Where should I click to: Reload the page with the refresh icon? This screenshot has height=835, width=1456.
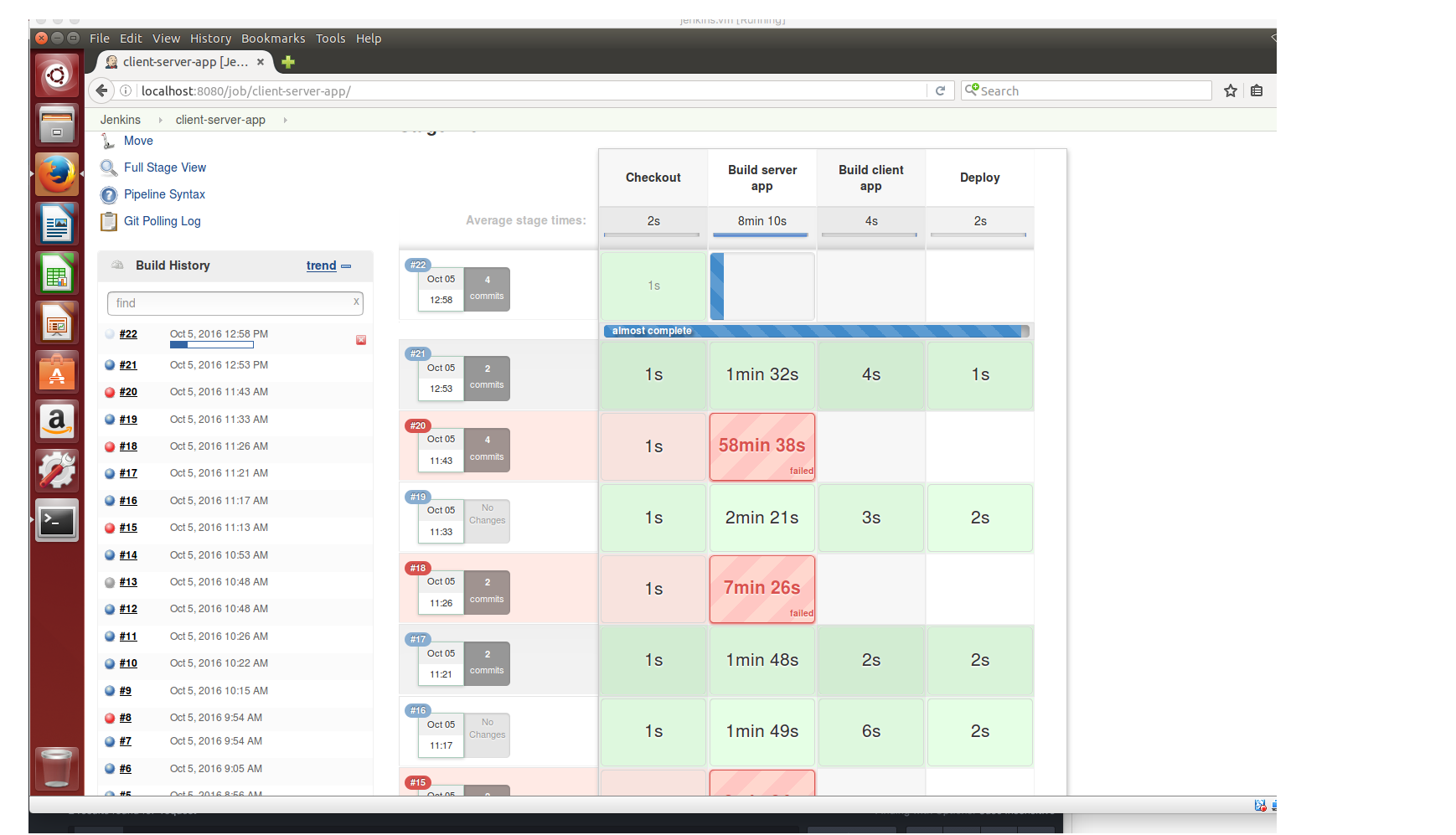coord(941,90)
